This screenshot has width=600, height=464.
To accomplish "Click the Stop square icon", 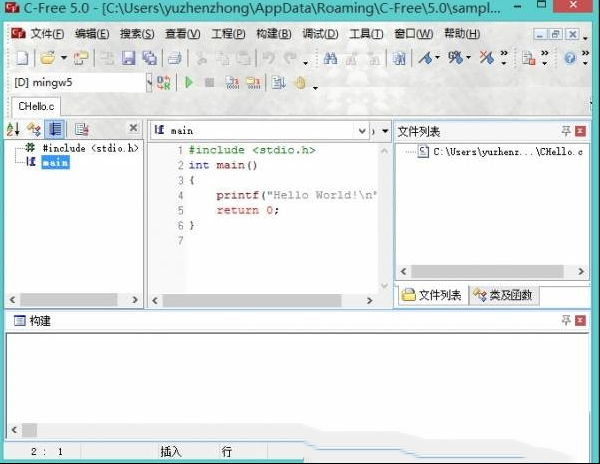I will tap(209, 82).
